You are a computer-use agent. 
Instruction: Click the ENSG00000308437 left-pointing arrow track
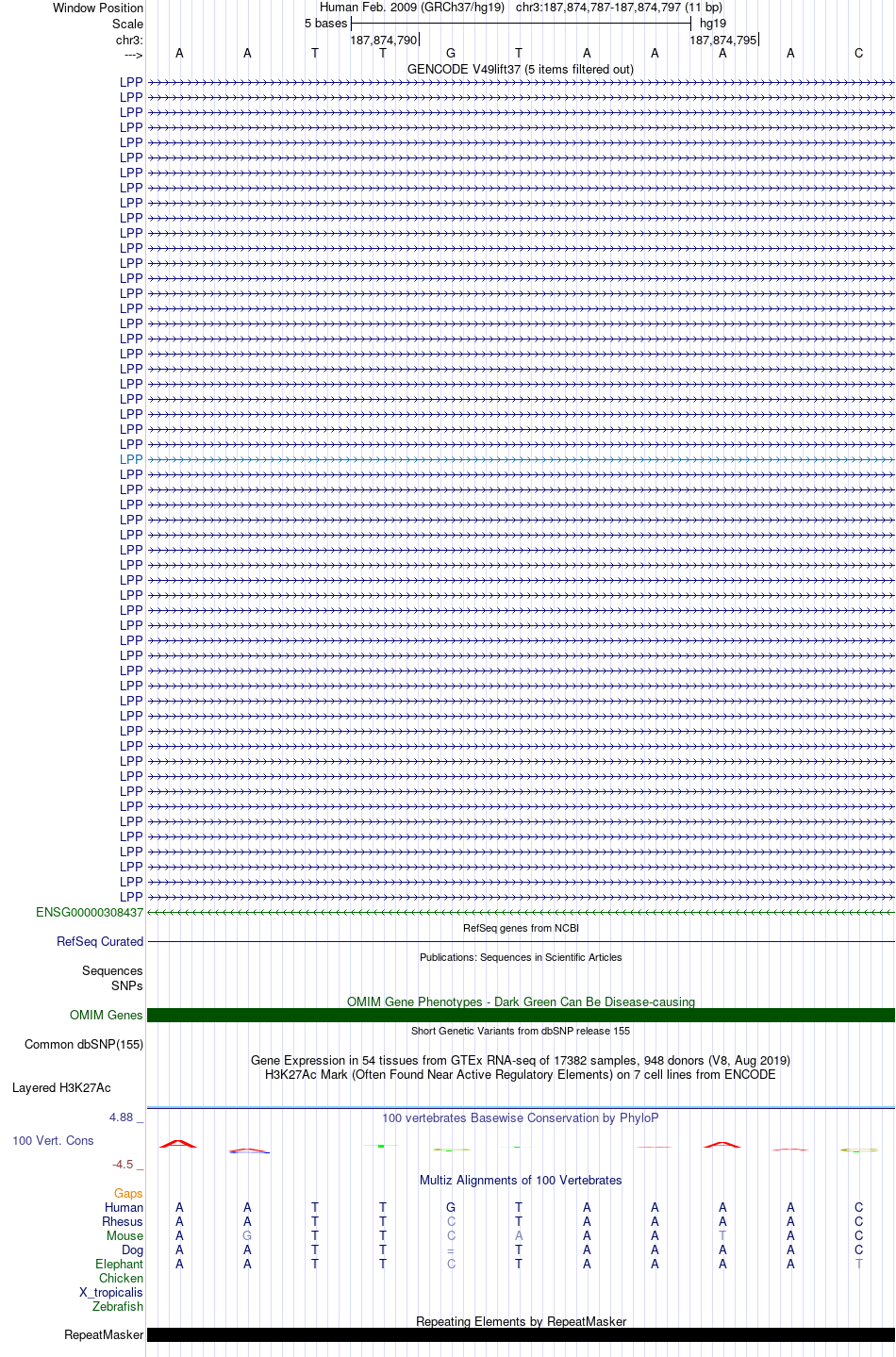[x=521, y=912]
